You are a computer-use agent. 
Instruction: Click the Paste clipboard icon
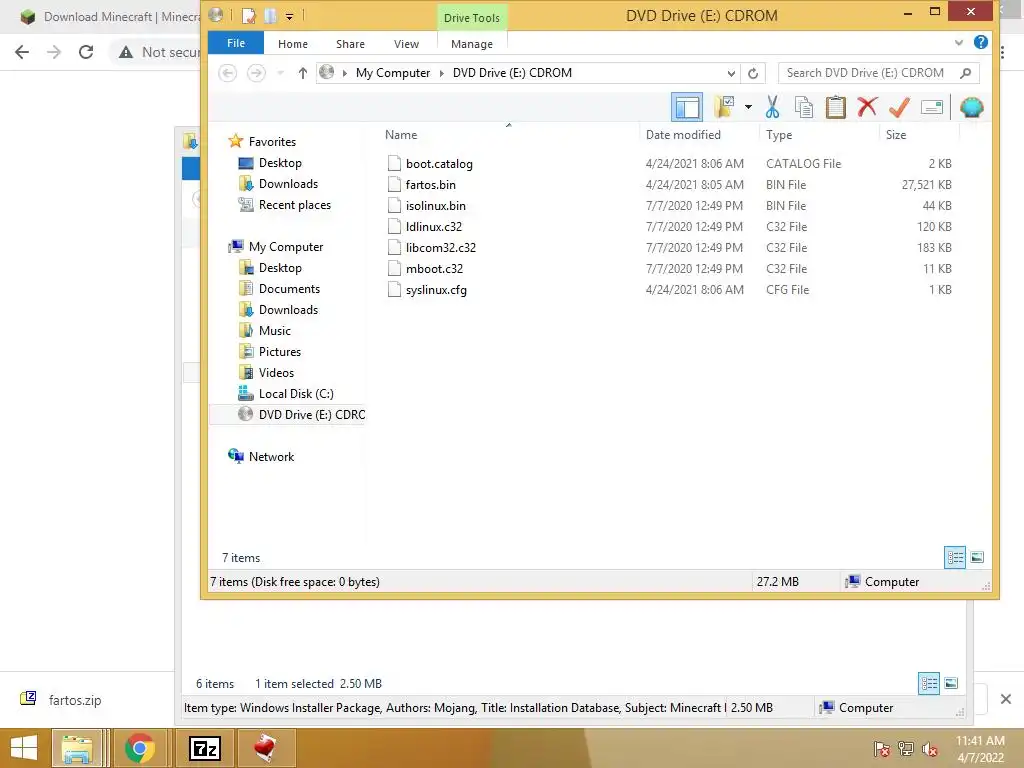click(x=835, y=107)
